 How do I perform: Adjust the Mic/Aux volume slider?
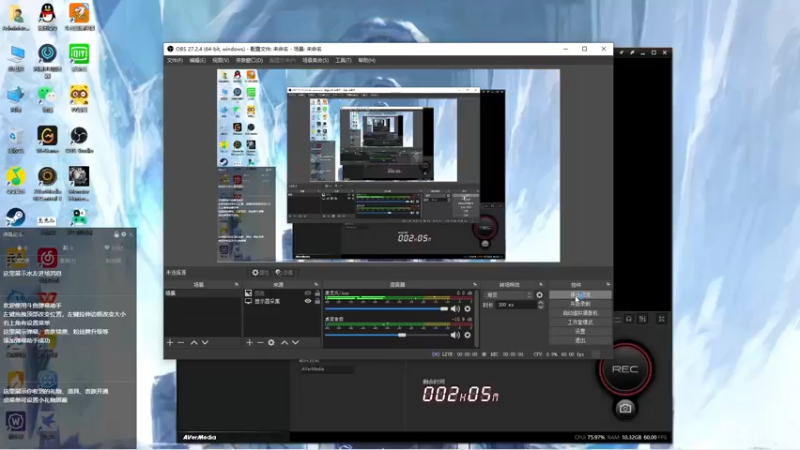[387, 309]
